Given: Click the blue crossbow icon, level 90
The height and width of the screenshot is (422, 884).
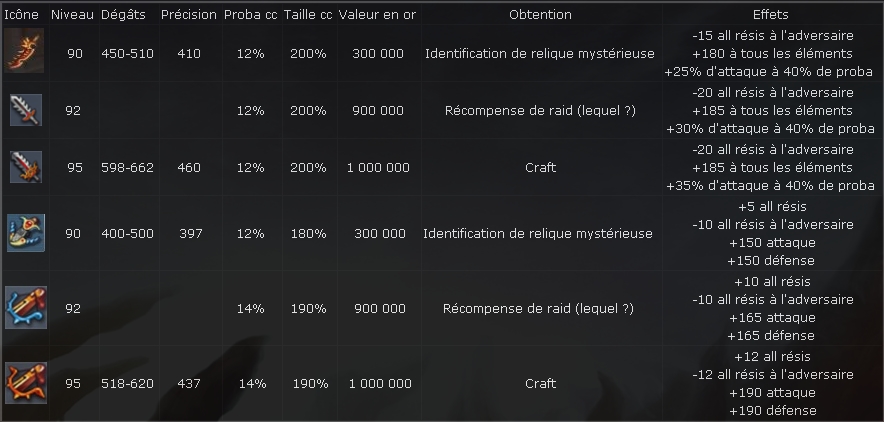Looking at the screenshot, I should click(x=26, y=233).
